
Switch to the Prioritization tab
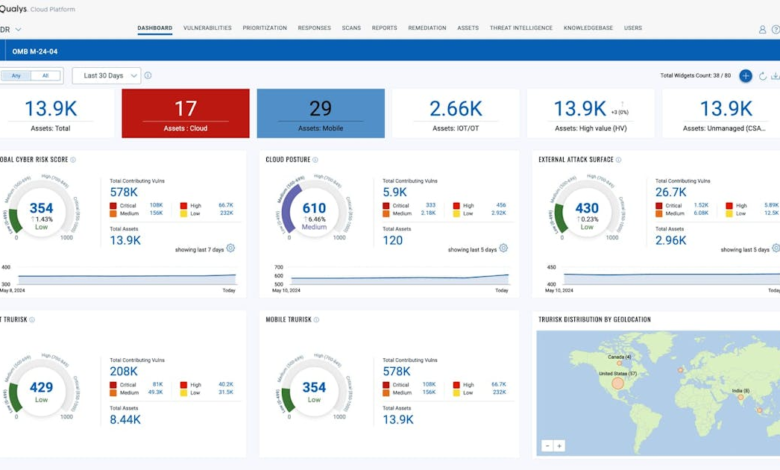(x=265, y=28)
